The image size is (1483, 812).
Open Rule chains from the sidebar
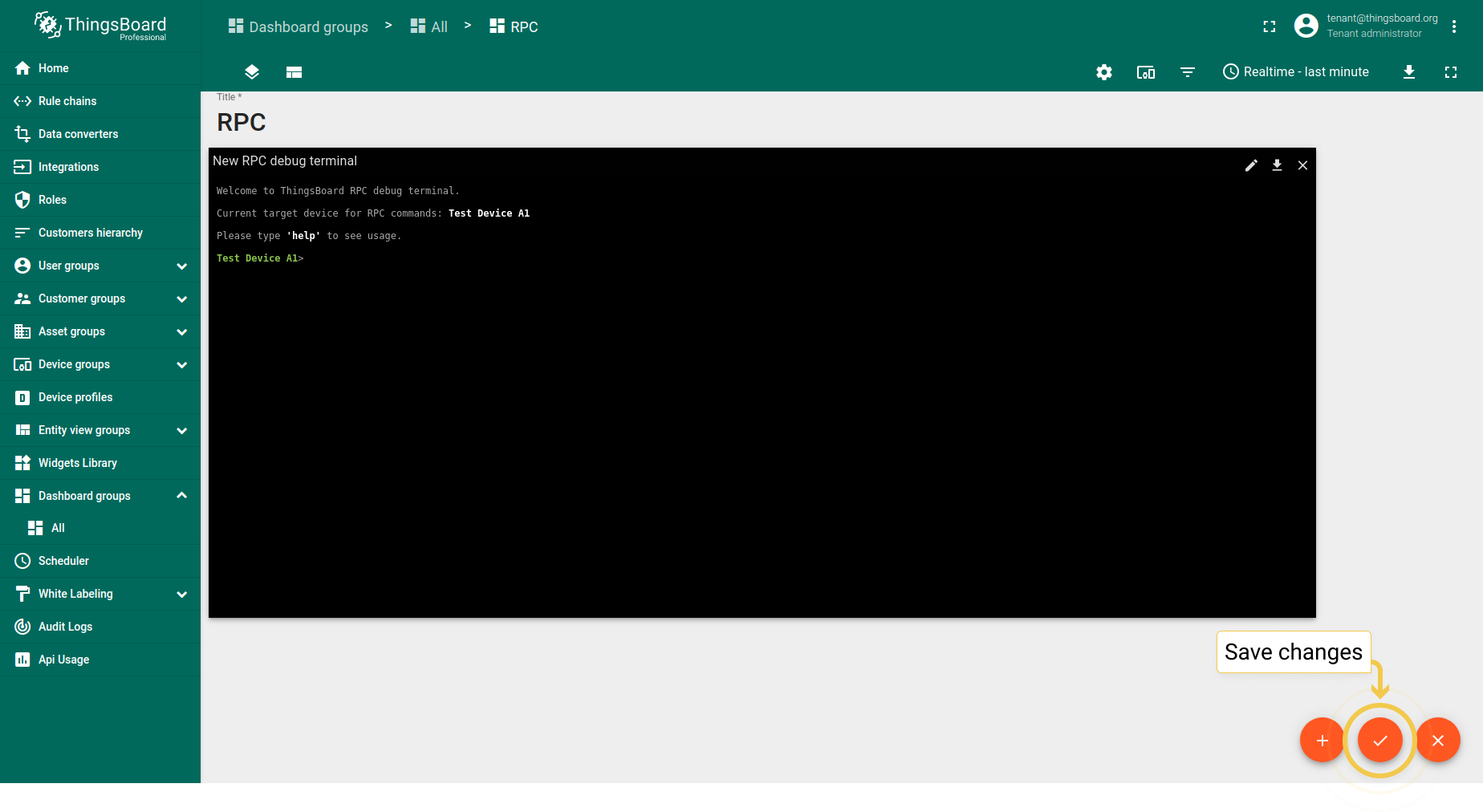(x=67, y=101)
